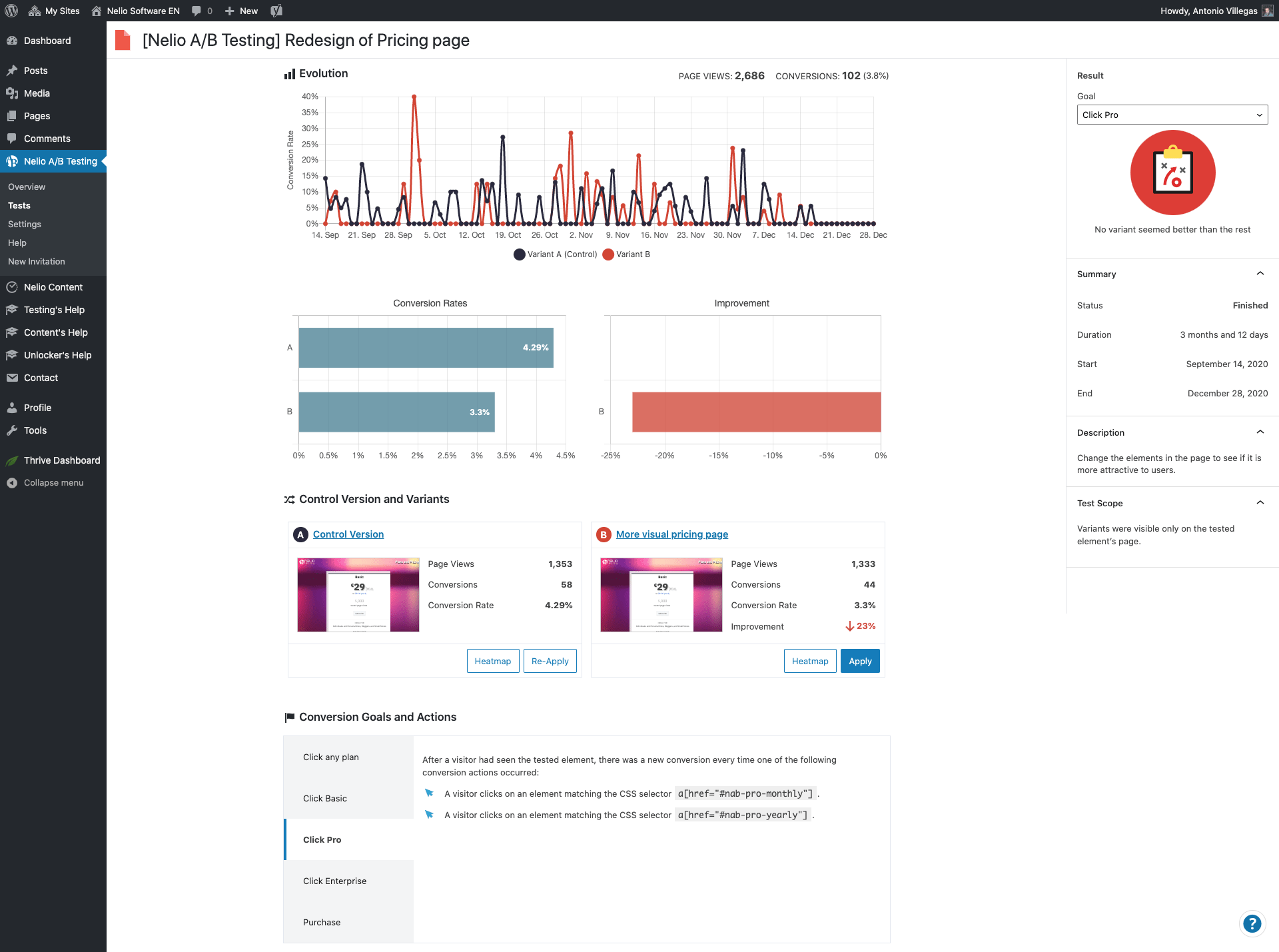Screen dimensions: 1279x952
Task: Click the Tools wrench icon
Action: (x=12, y=430)
